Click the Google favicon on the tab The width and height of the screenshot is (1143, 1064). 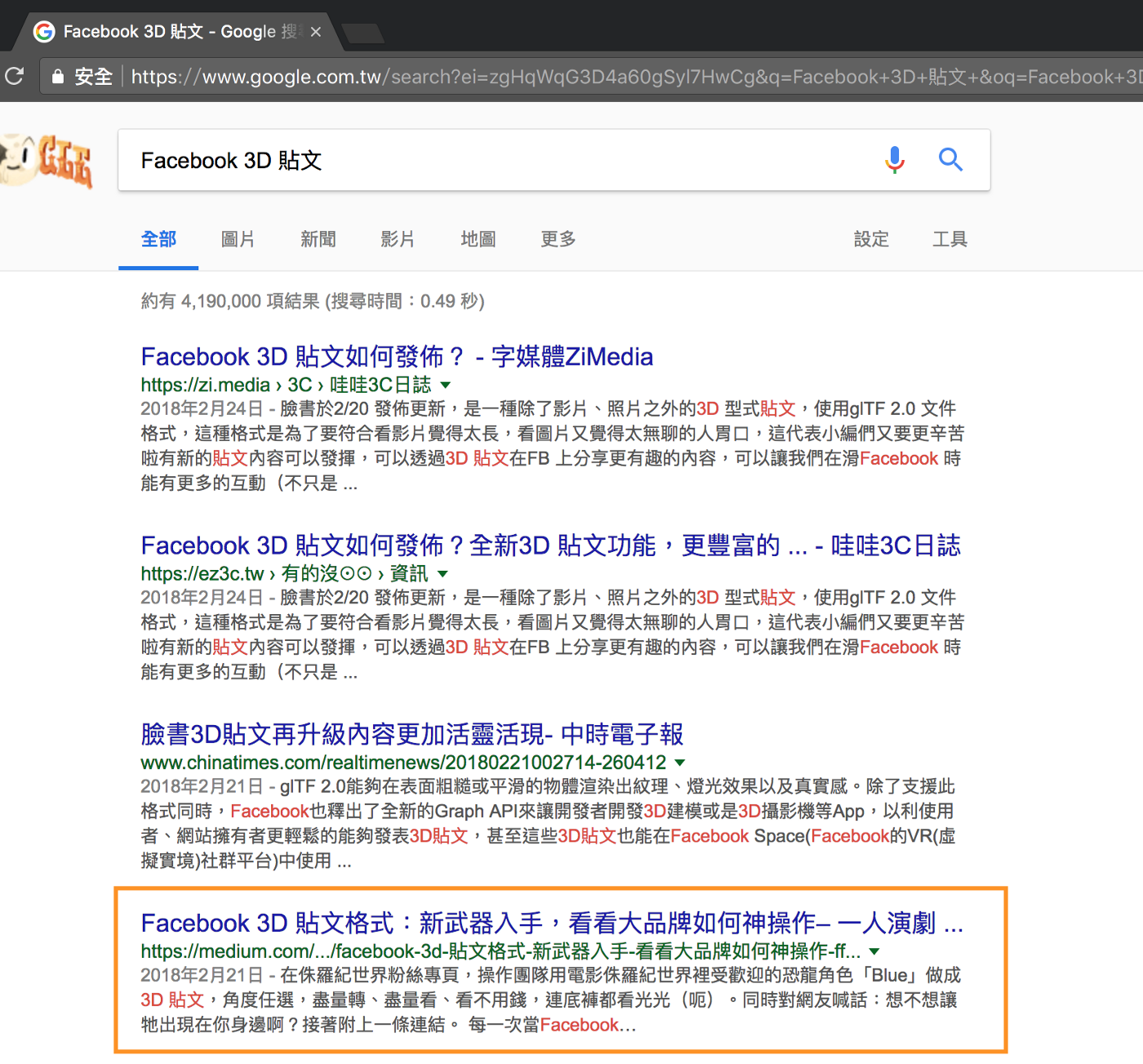44,32
